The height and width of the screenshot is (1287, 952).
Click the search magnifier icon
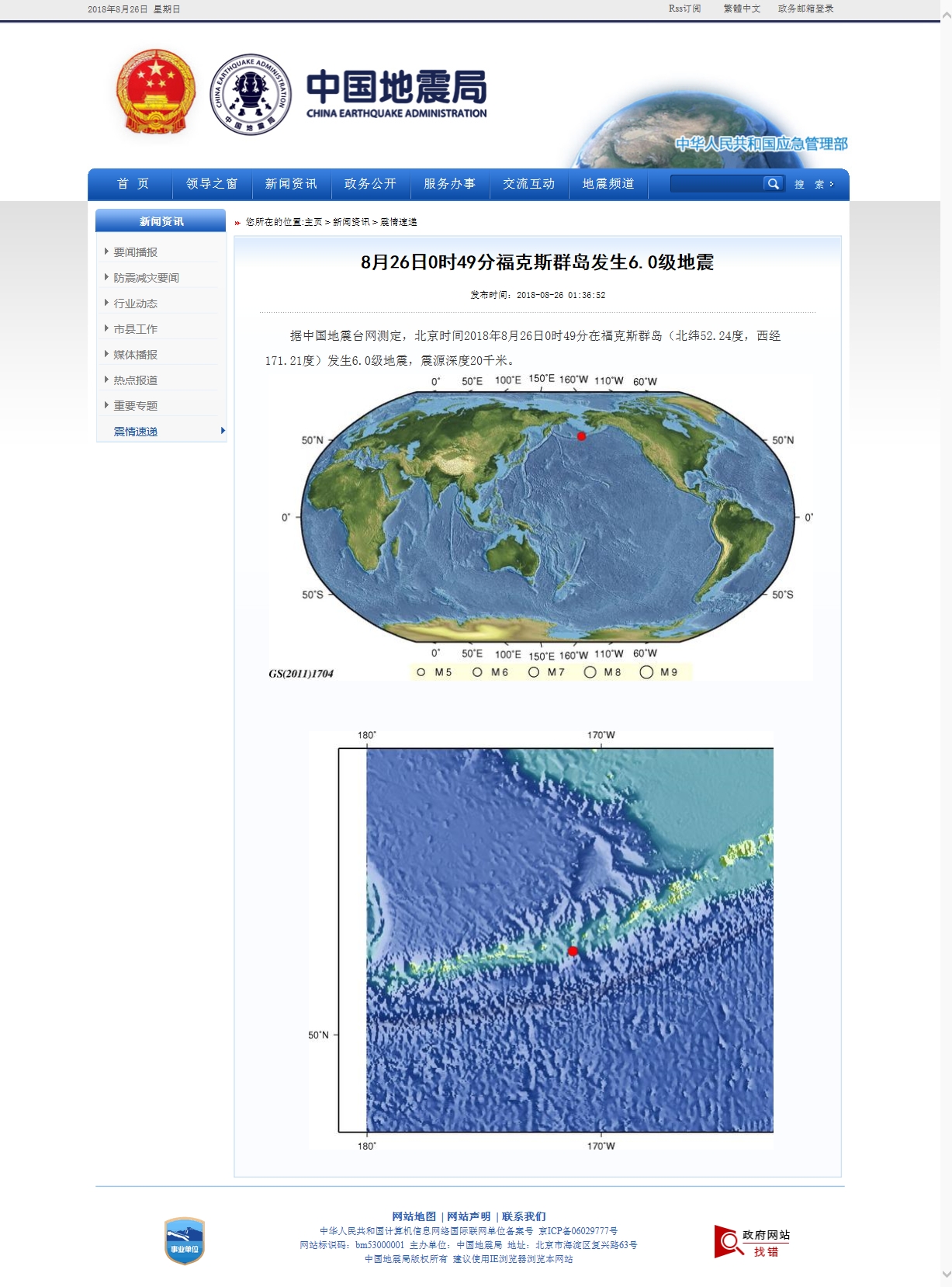pos(773,184)
